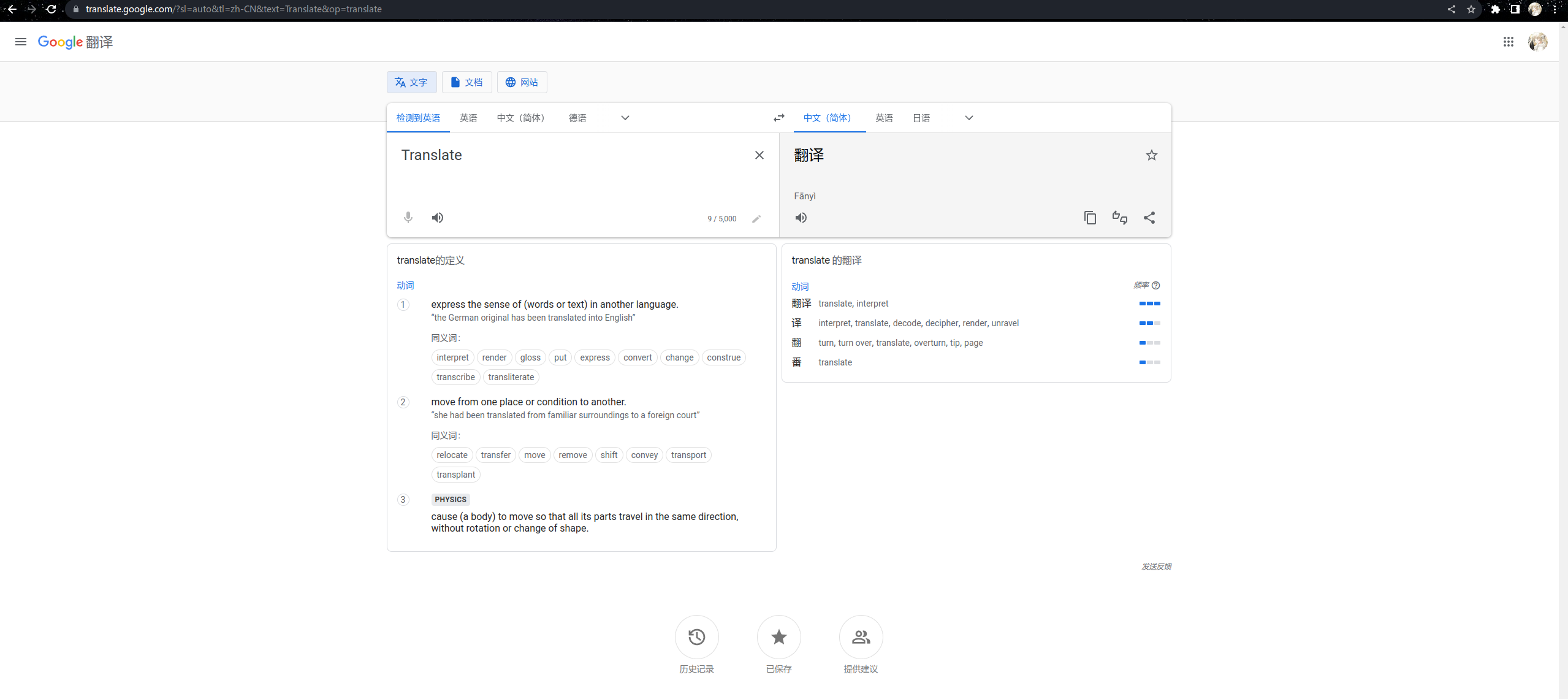Open the handwriting/edit input tool
The height and width of the screenshot is (699, 1568).
[x=756, y=218]
